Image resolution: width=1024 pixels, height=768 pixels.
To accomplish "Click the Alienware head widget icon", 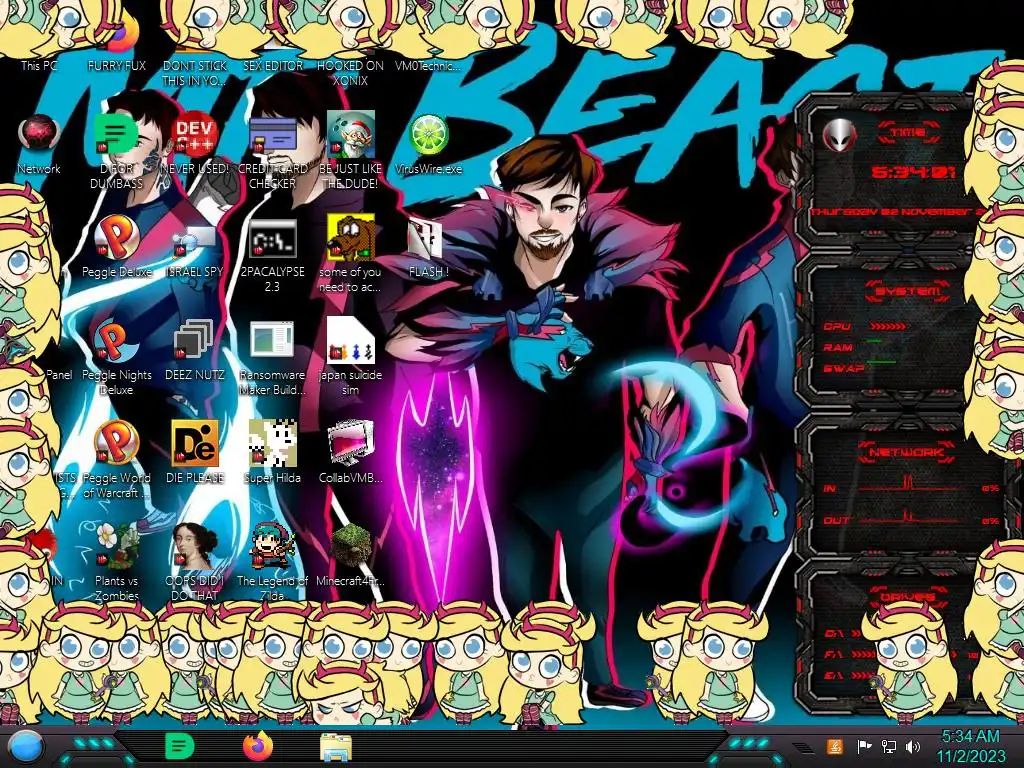I will (x=839, y=136).
